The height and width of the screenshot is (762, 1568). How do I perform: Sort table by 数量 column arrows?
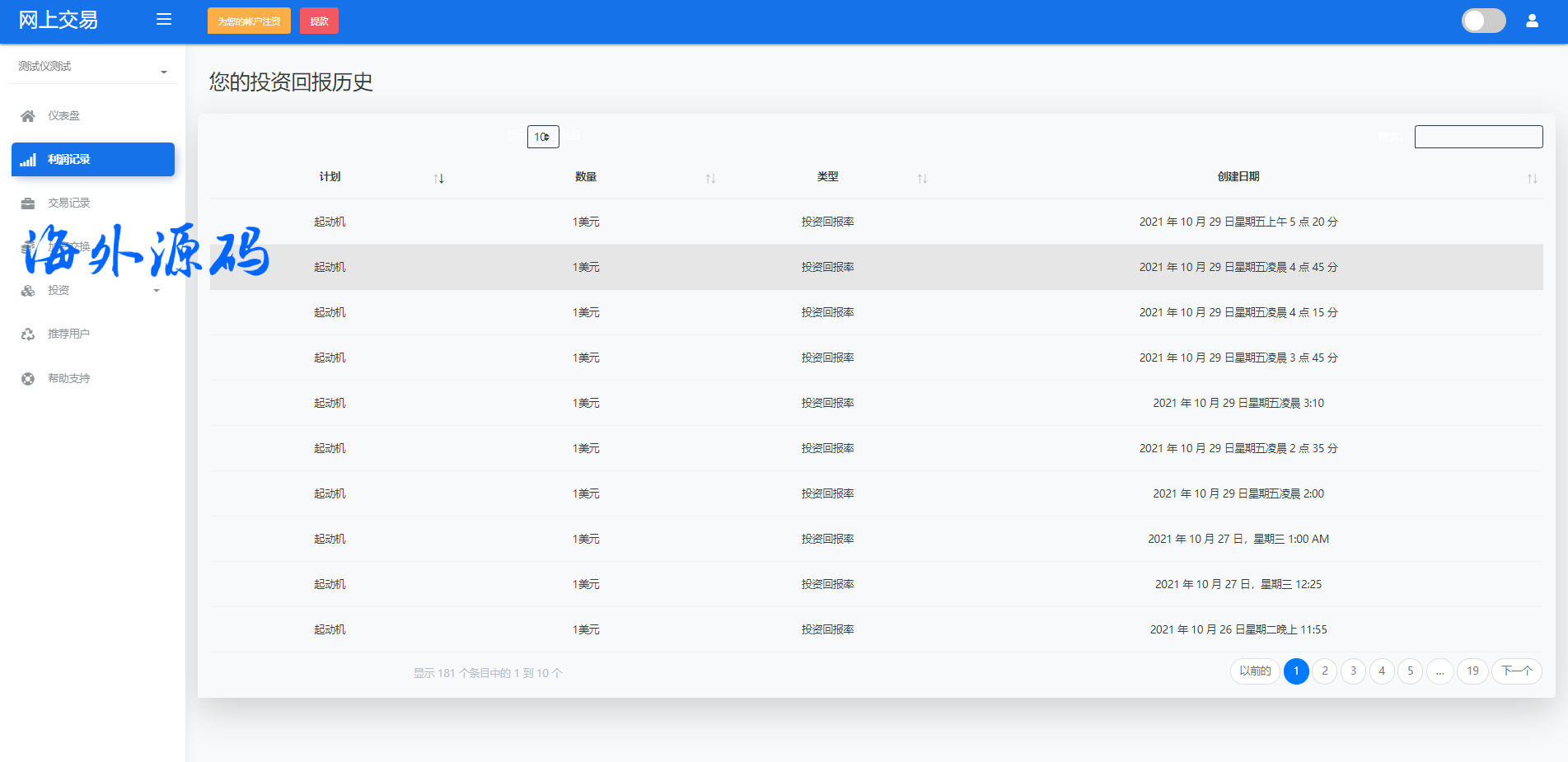coord(710,178)
